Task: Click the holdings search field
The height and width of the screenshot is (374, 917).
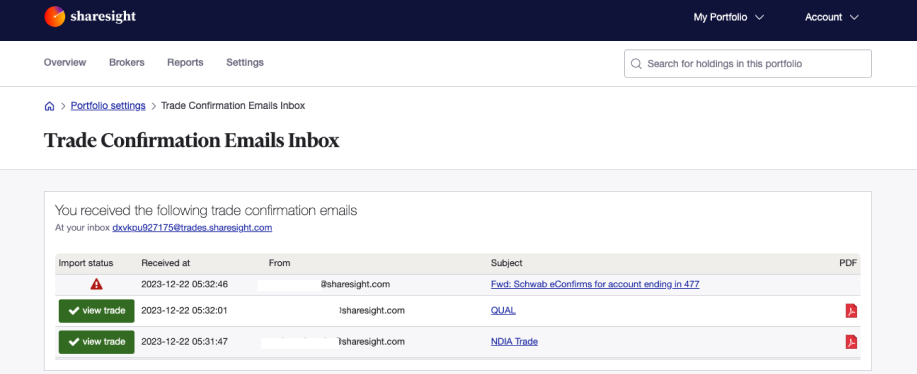Action: click(x=747, y=64)
